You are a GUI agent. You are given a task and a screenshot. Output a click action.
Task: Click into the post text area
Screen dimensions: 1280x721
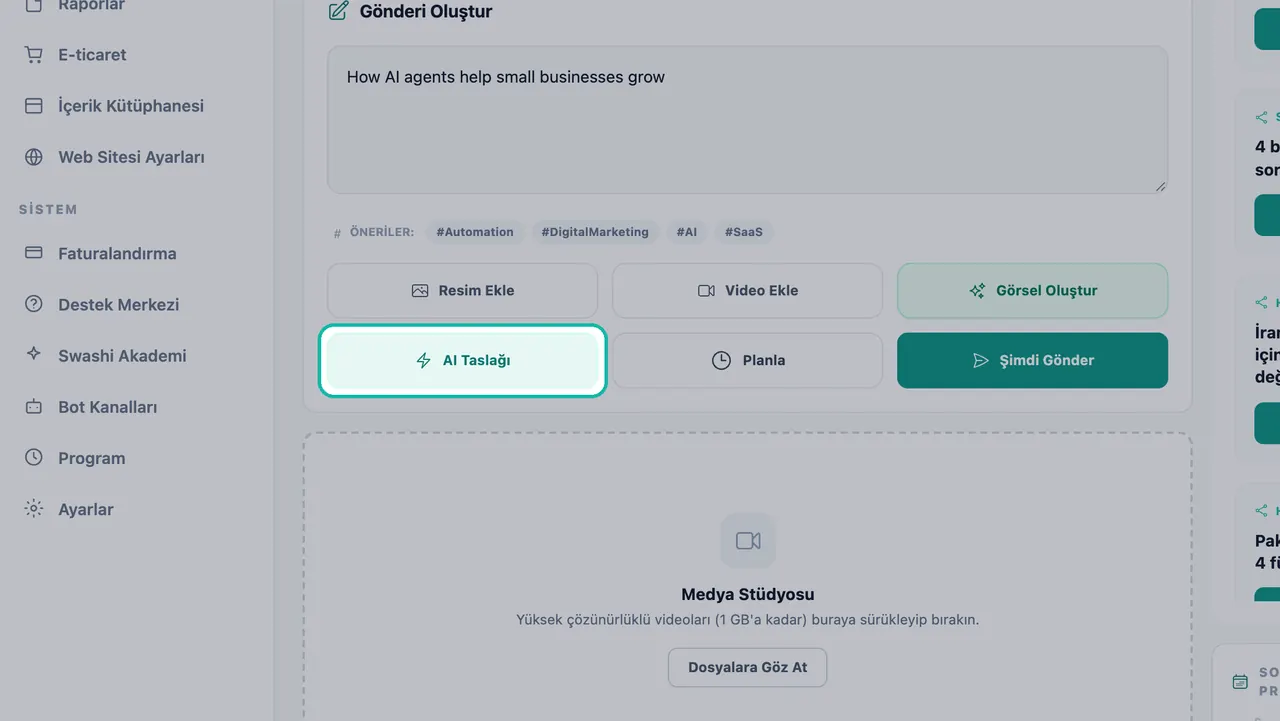pyautogui.click(x=748, y=120)
